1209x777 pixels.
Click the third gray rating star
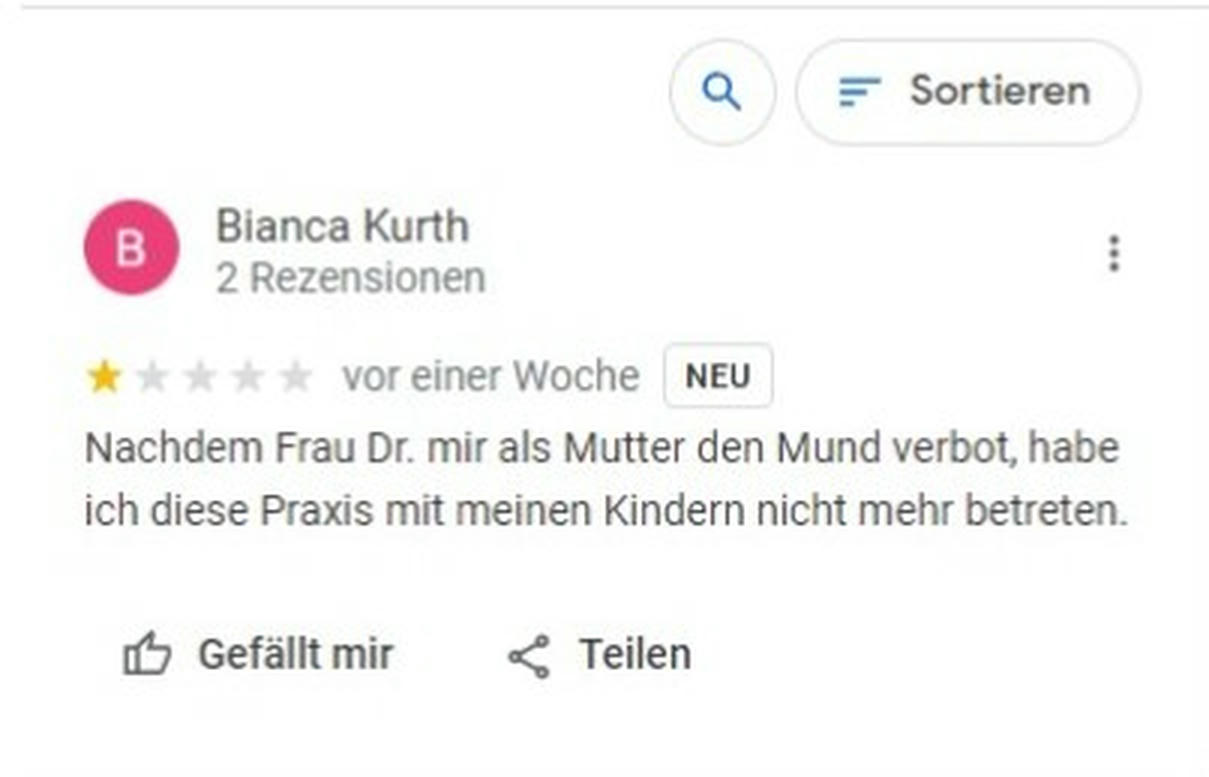point(200,377)
